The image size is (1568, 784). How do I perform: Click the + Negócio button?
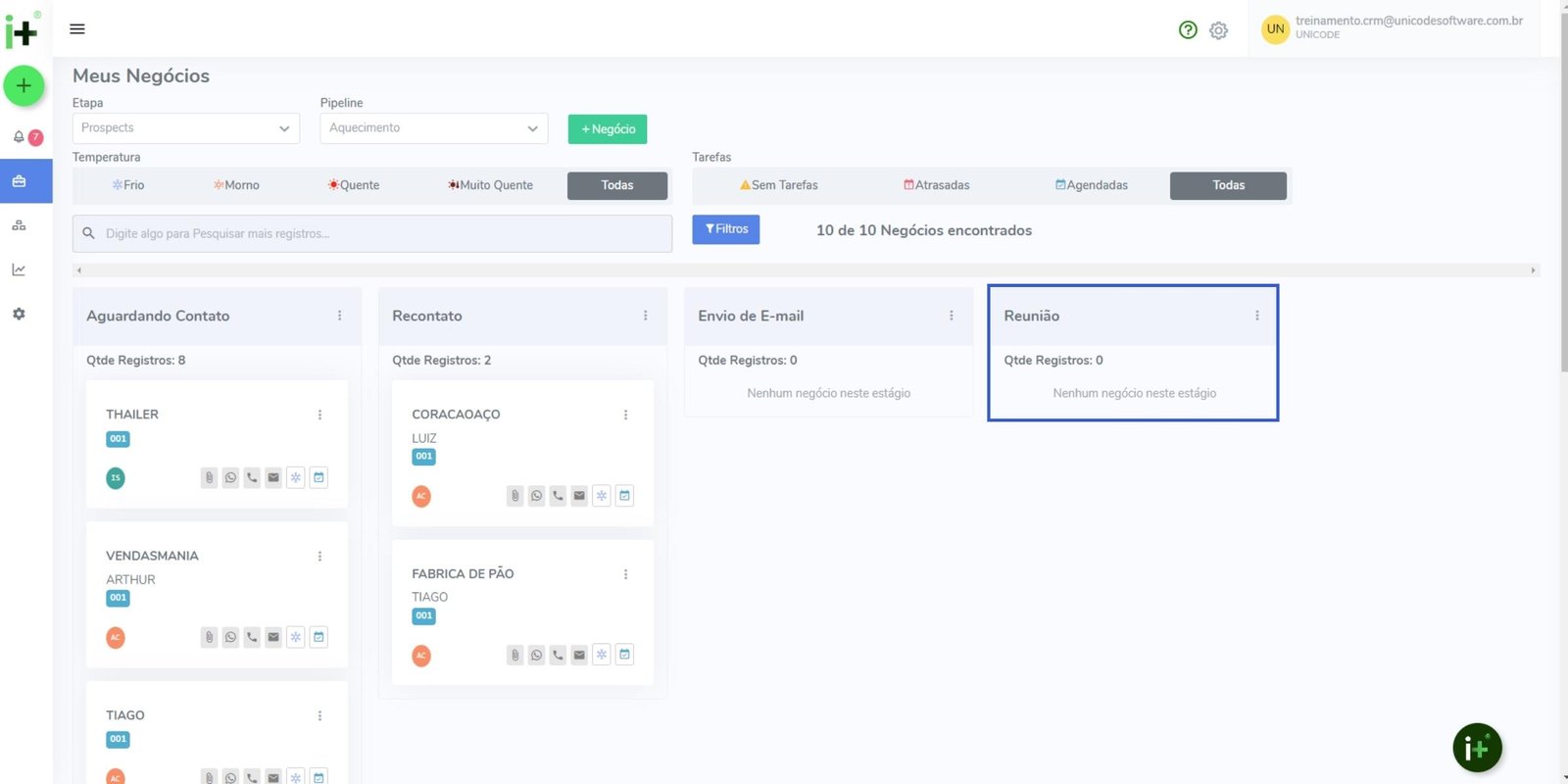(608, 129)
